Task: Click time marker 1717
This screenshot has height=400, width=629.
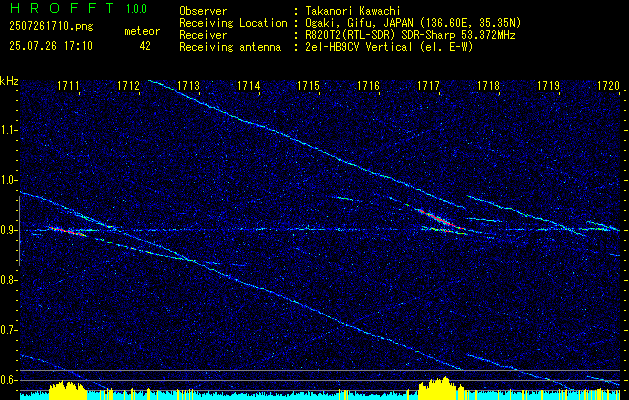Action: (x=428, y=85)
